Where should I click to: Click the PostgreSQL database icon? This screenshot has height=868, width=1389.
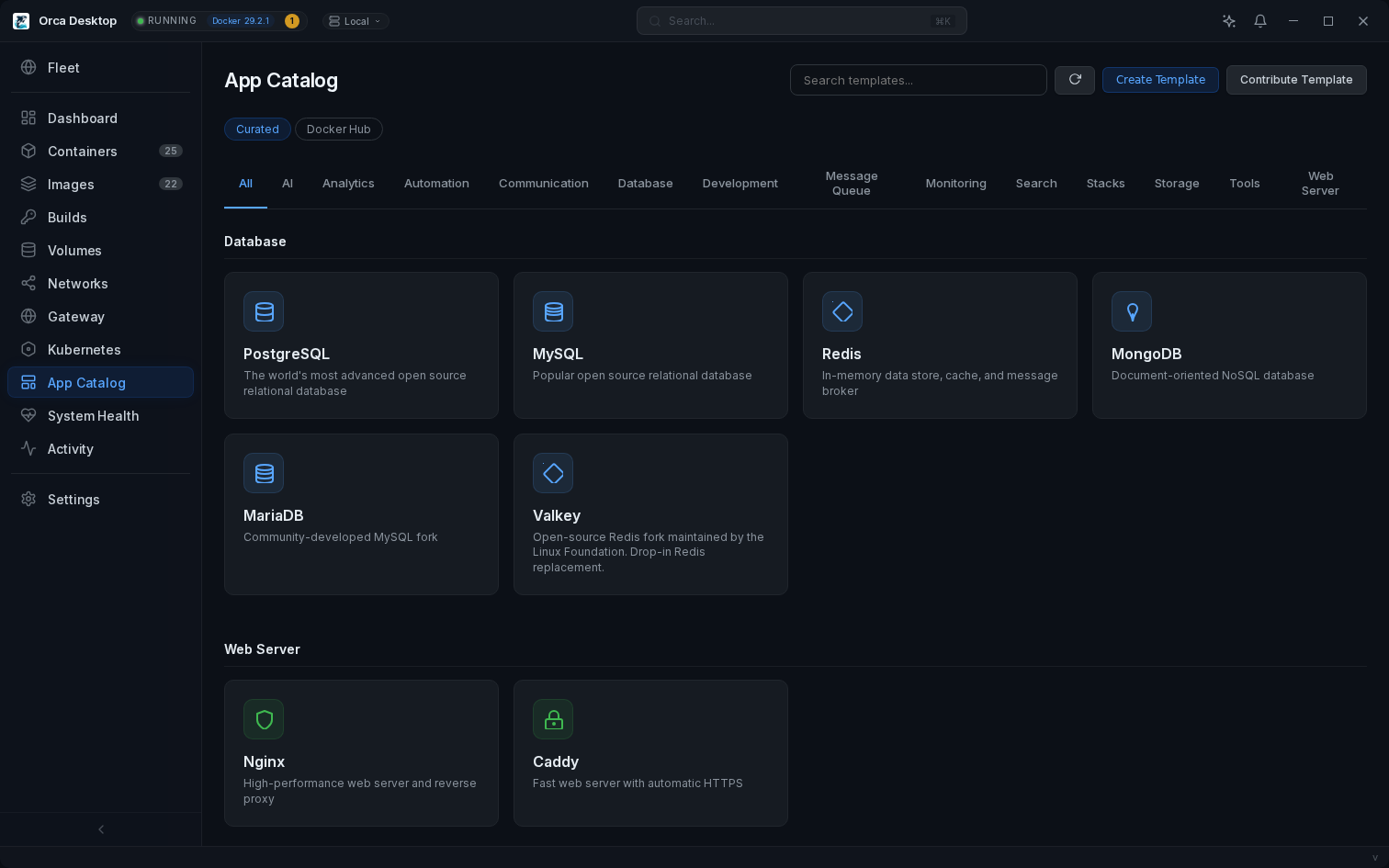pos(264,311)
